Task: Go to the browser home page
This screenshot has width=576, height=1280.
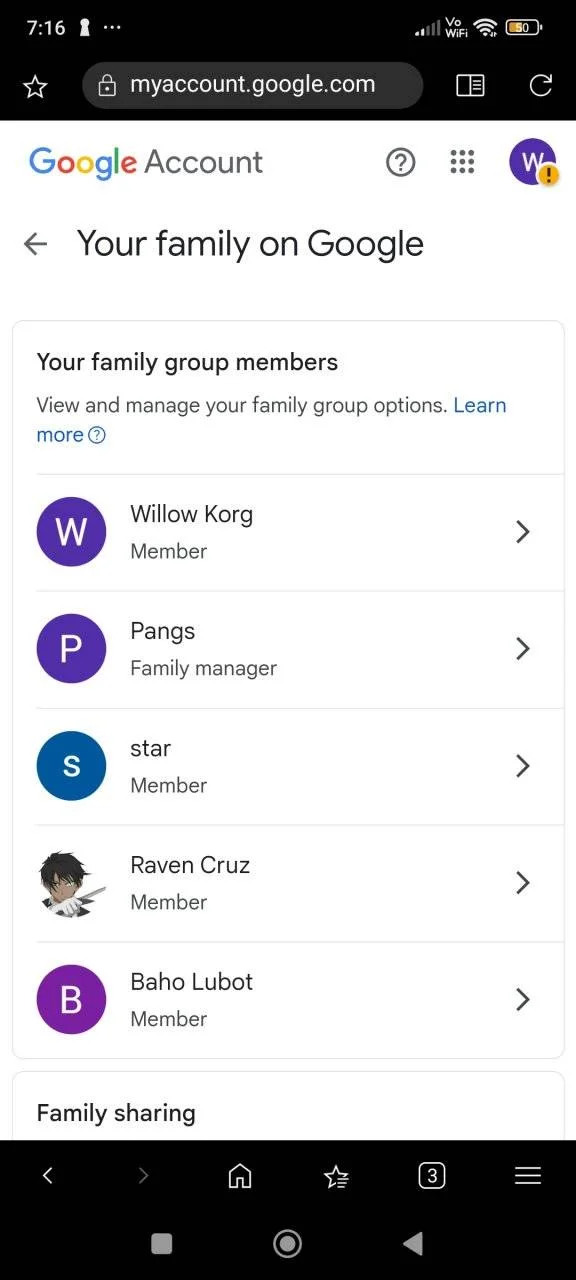Action: tap(240, 1176)
